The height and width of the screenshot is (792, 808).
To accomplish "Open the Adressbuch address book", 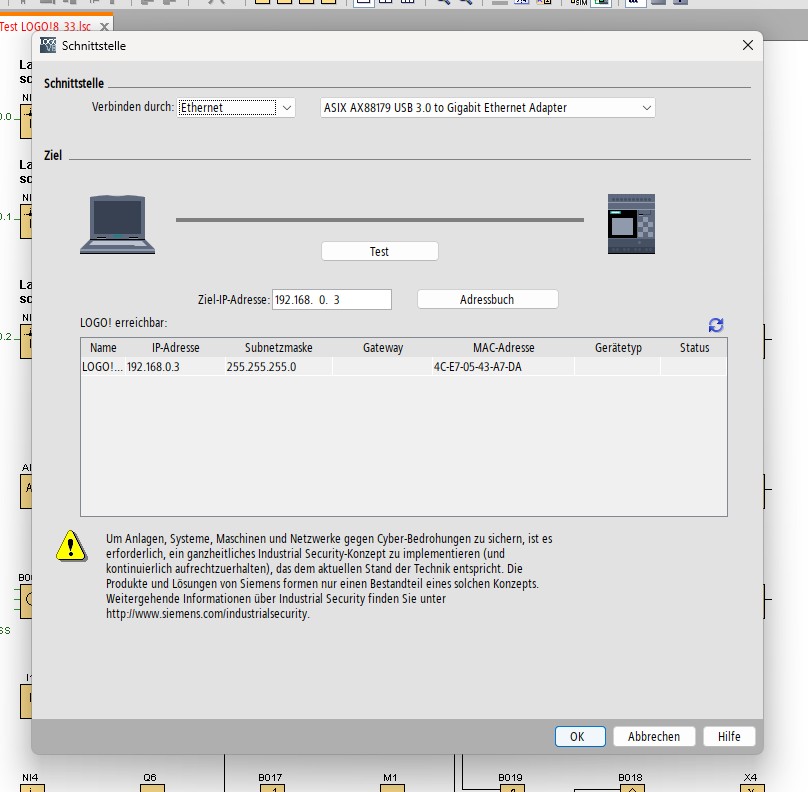I will pos(487,299).
